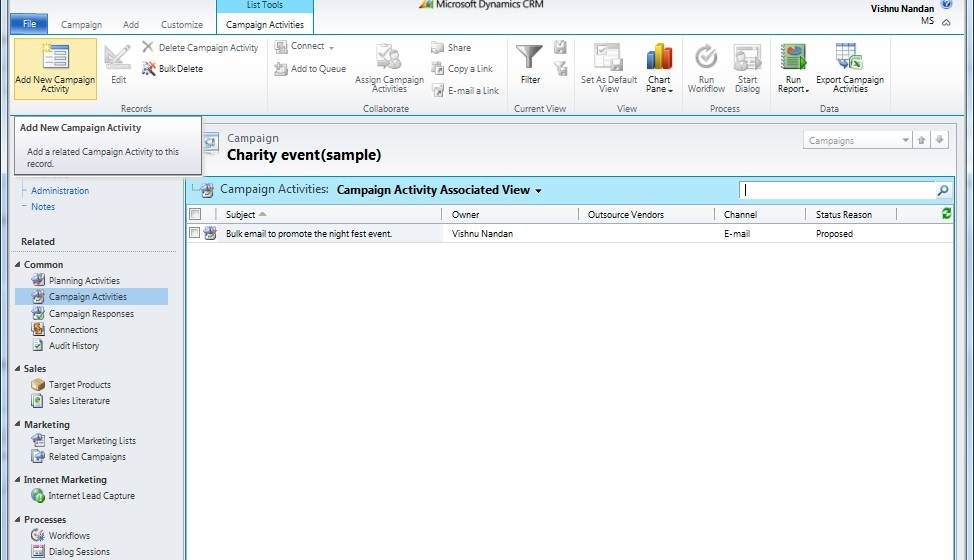Viewport: 974px width, 560px height.
Task: Click the save filter icon above clear filter
Action: click(560, 47)
